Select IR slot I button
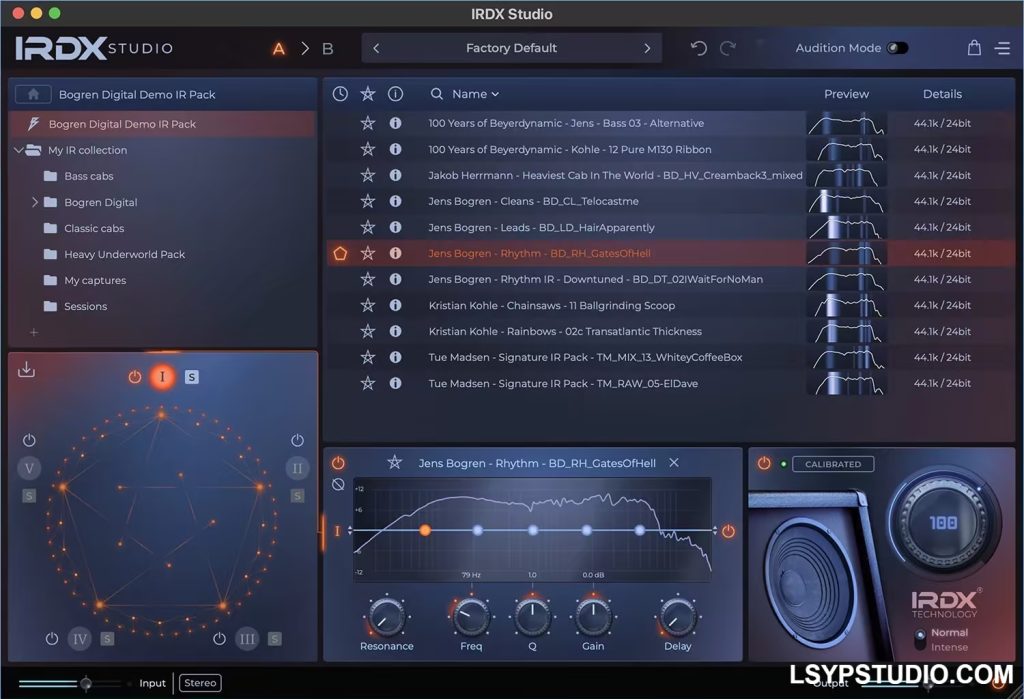This screenshot has height=699, width=1024. click(162, 377)
